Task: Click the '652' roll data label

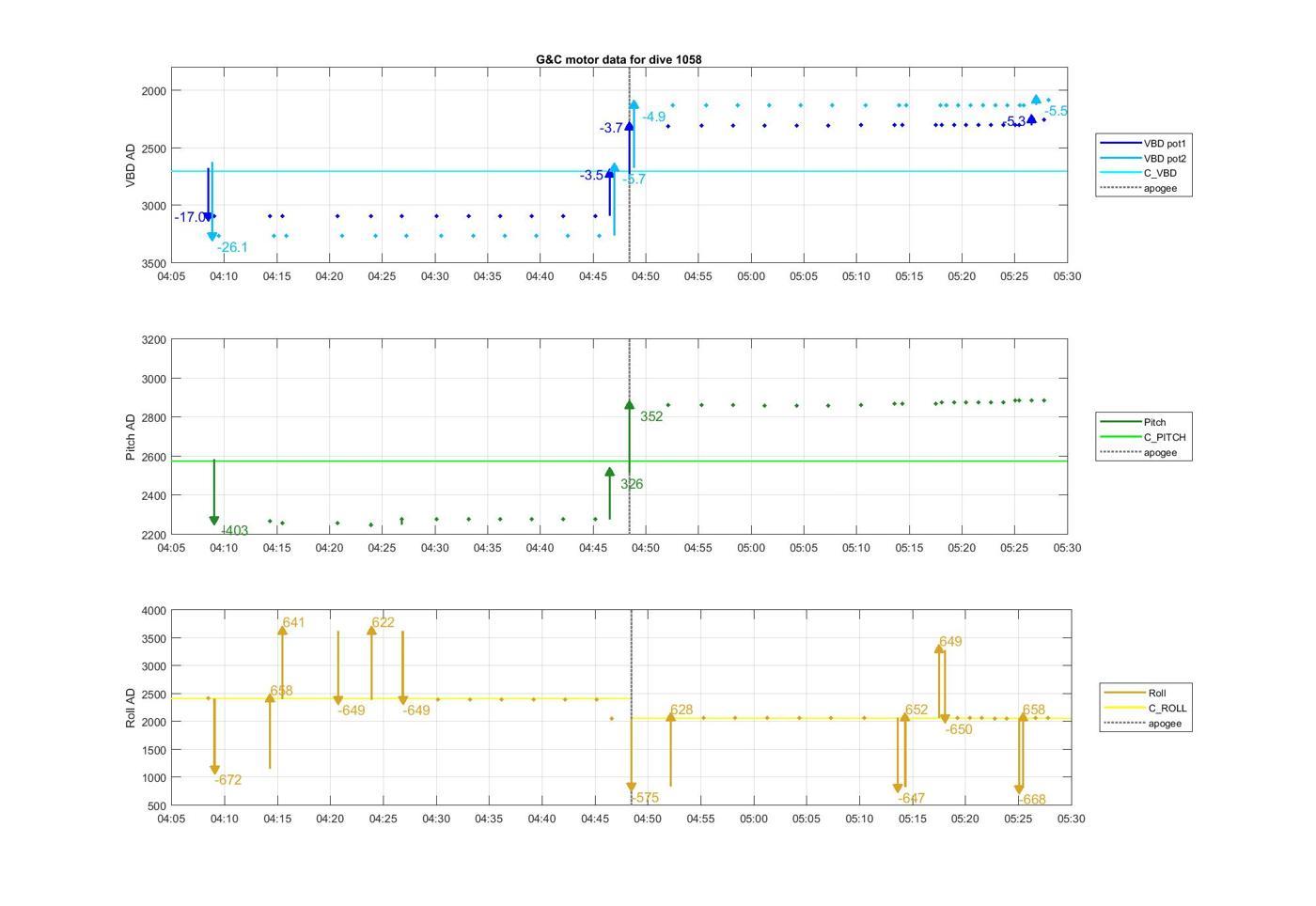Action: pyautogui.click(x=916, y=710)
